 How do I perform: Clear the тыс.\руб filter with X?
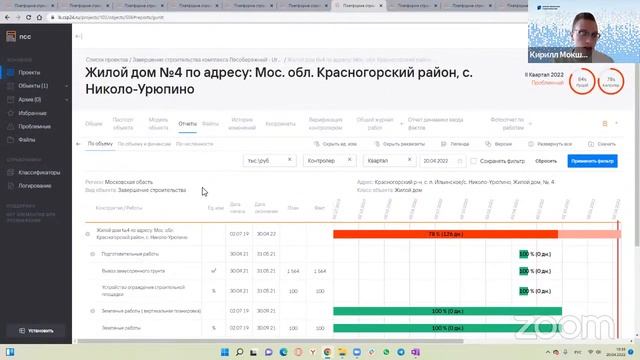(x=289, y=160)
